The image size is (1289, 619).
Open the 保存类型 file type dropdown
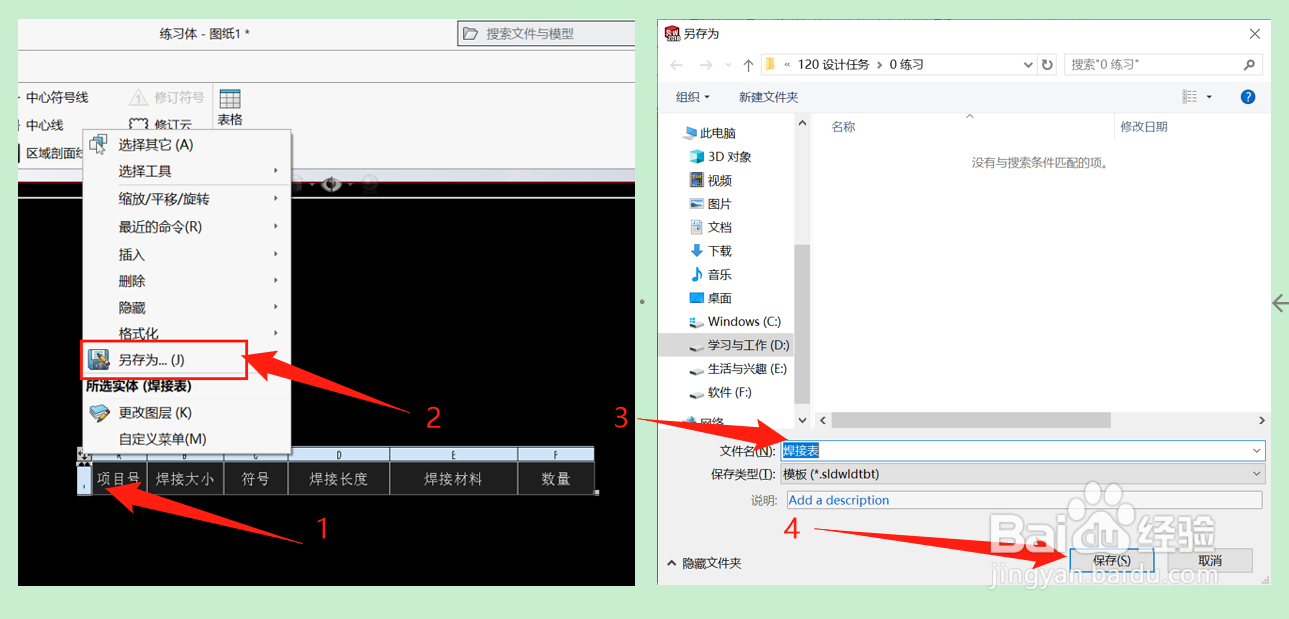[x=1256, y=474]
